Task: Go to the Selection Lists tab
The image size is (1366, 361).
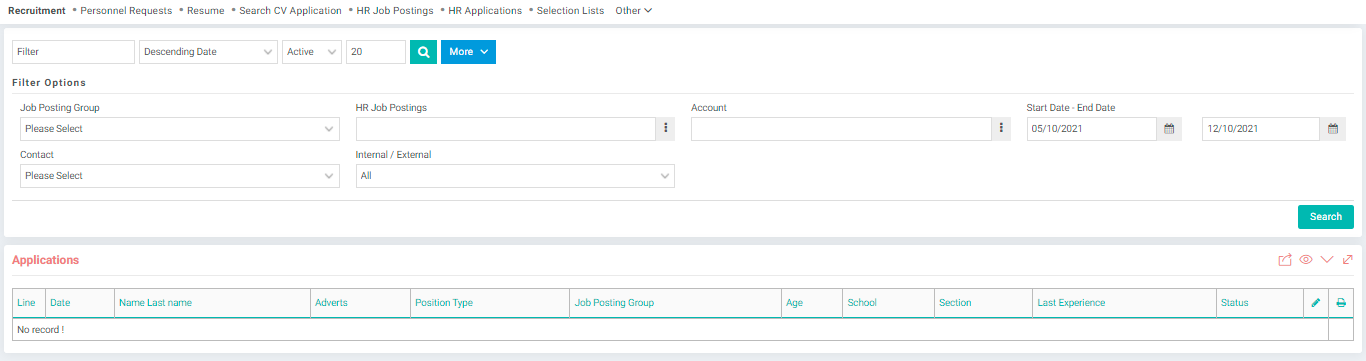Action: (x=570, y=11)
